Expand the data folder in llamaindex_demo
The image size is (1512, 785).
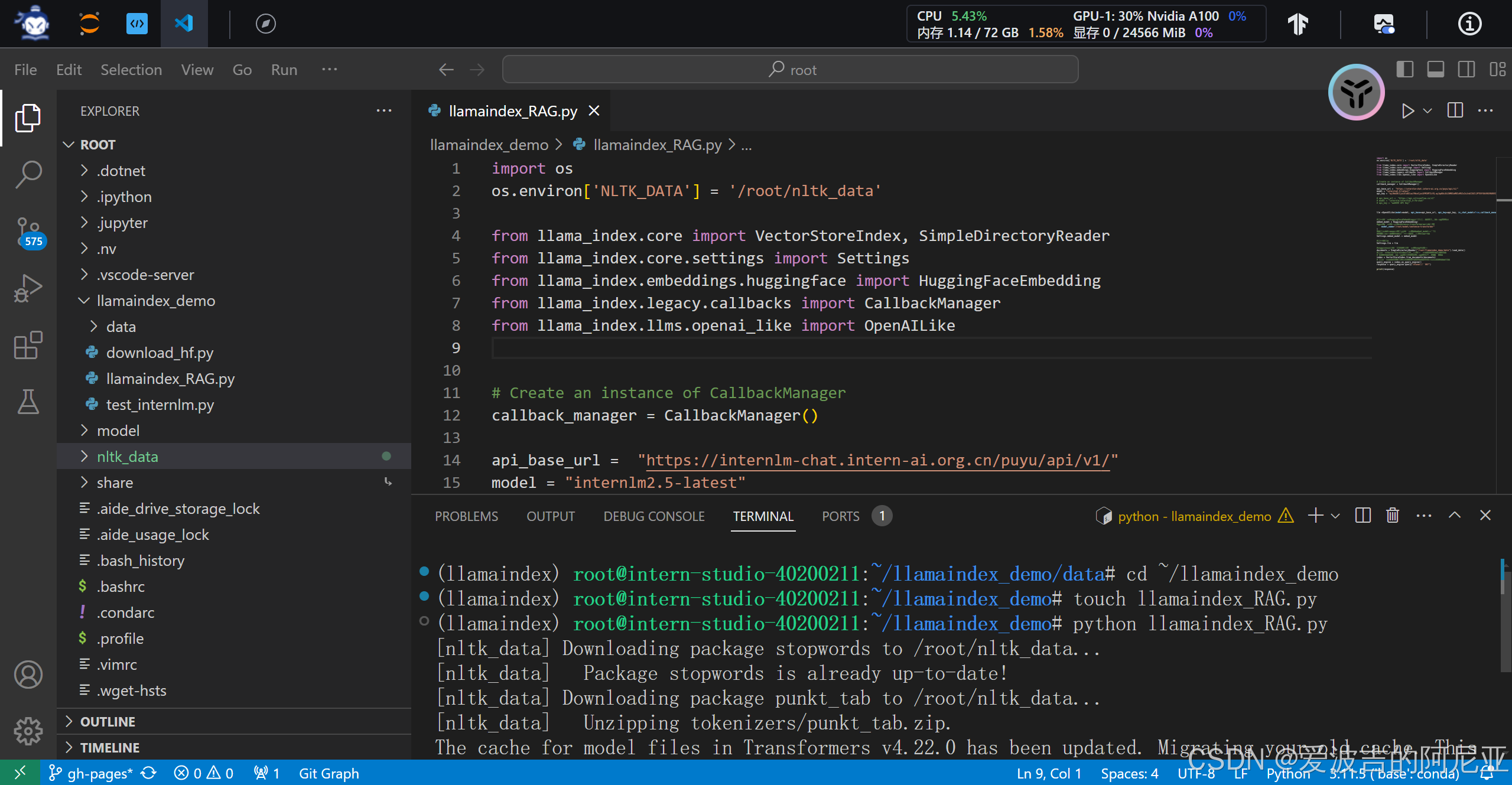(121, 327)
